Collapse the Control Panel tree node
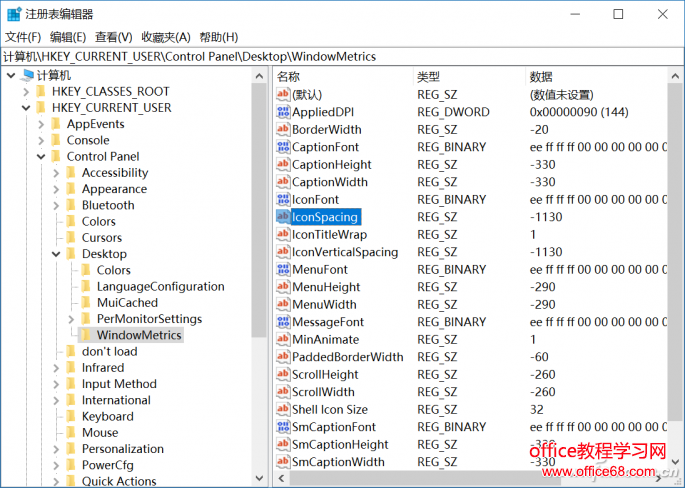 tap(41, 157)
